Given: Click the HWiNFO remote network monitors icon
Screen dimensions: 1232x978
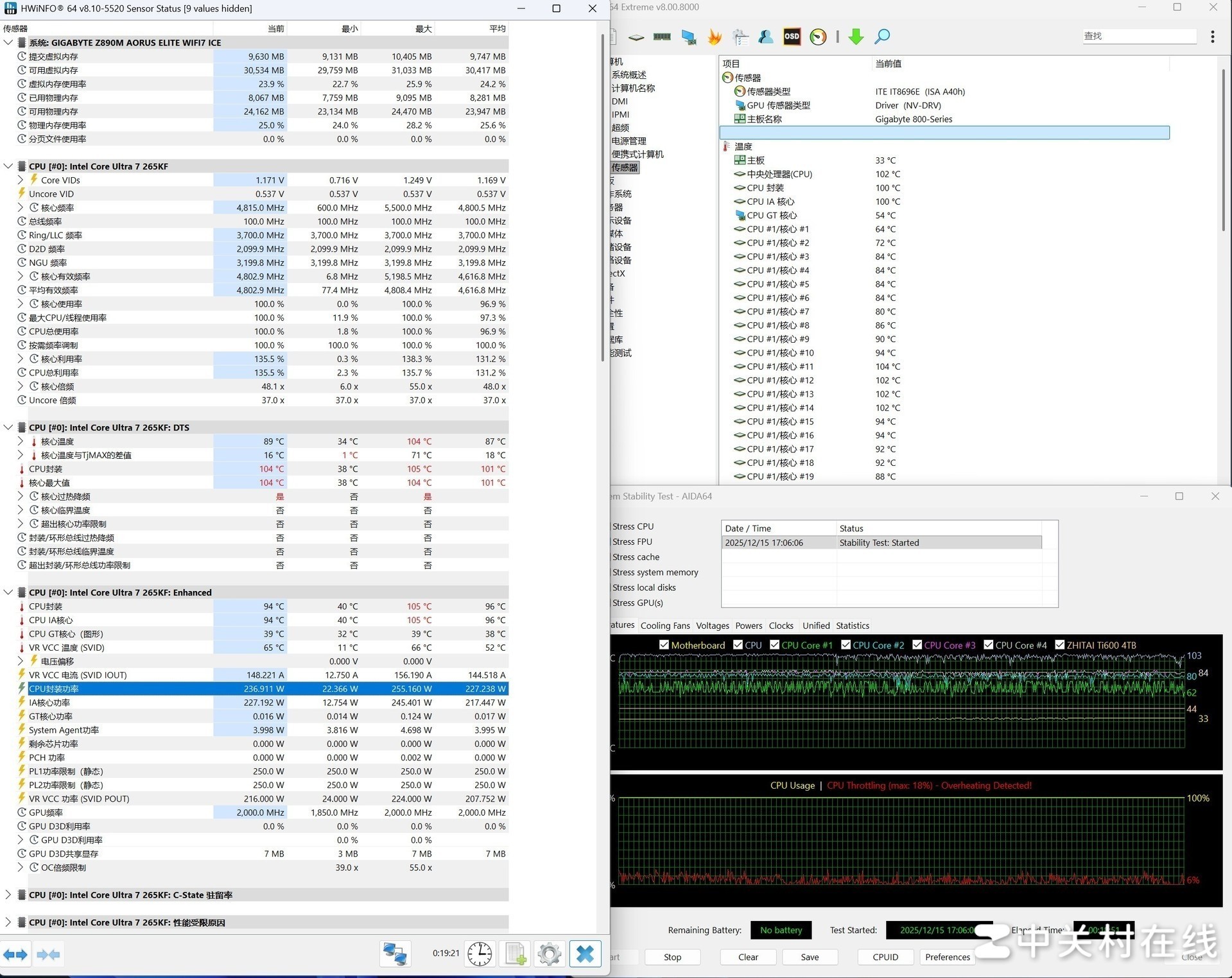Looking at the screenshot, I should (395, 954).
